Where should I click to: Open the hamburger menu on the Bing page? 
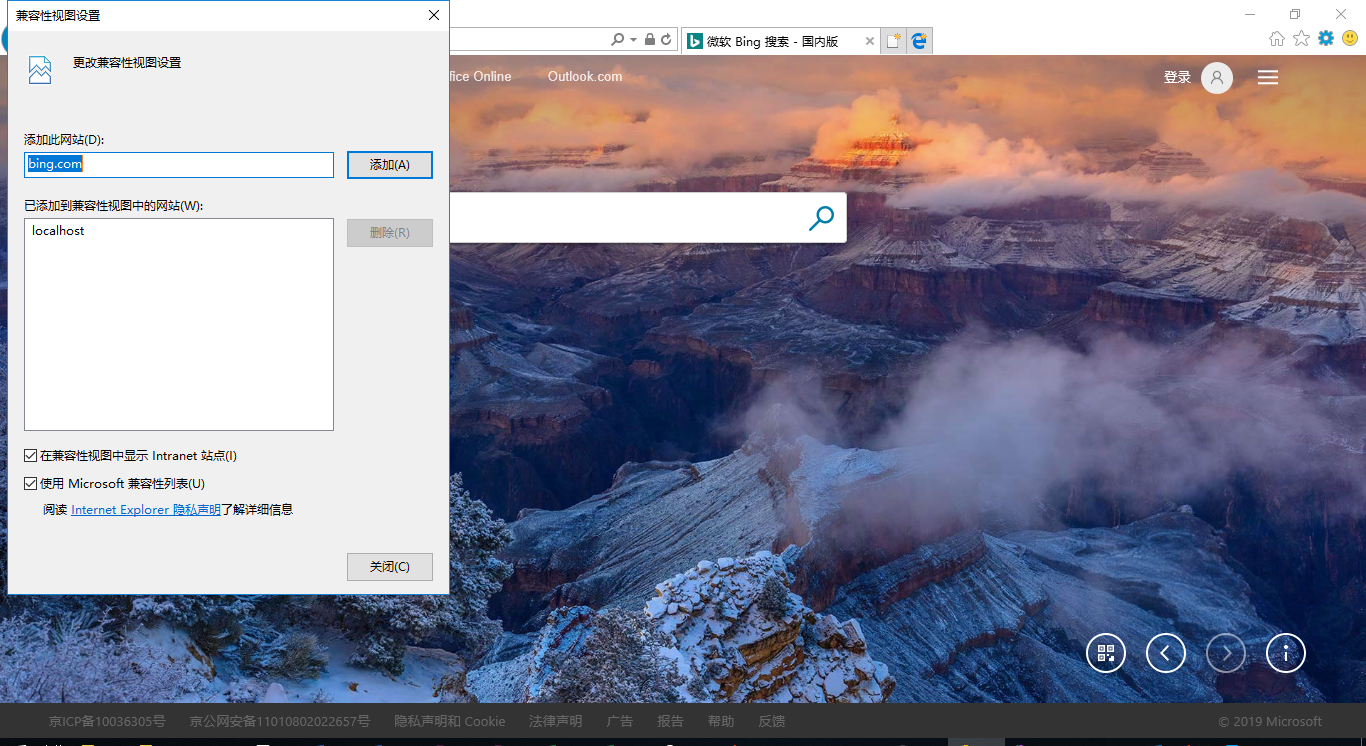[1267, 77]
